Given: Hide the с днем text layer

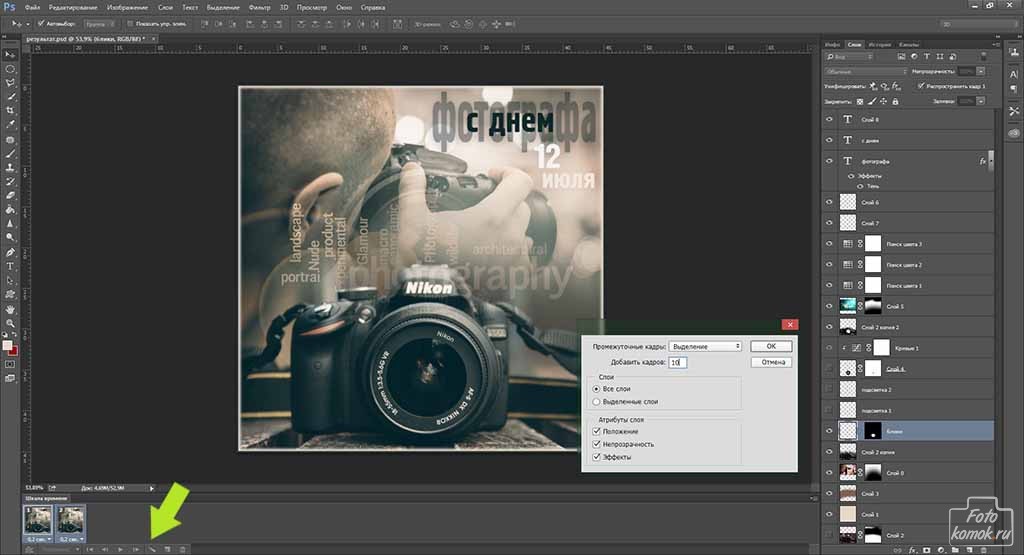Looking at the screenshot, I should 829,140.
